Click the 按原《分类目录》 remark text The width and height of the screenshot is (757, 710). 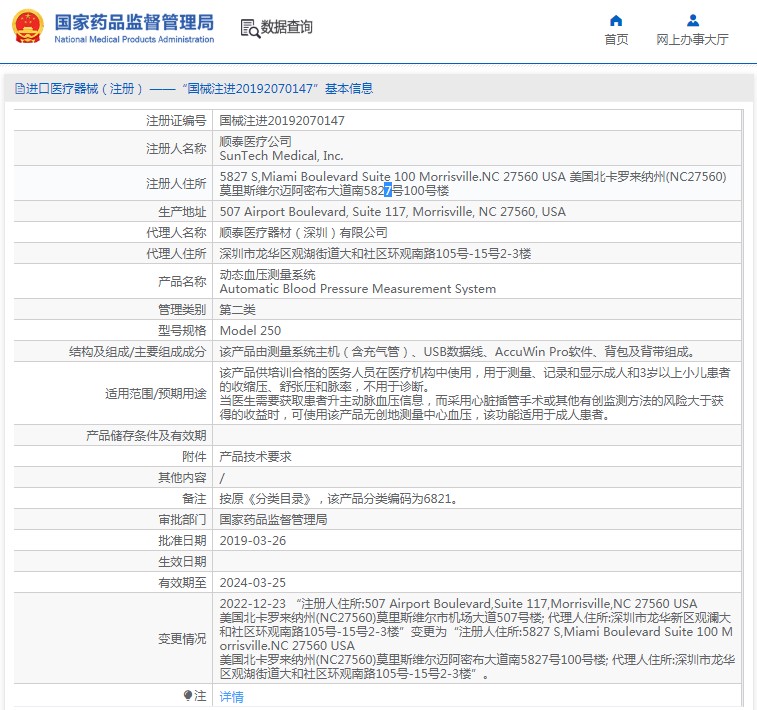[x=338, y=499]
